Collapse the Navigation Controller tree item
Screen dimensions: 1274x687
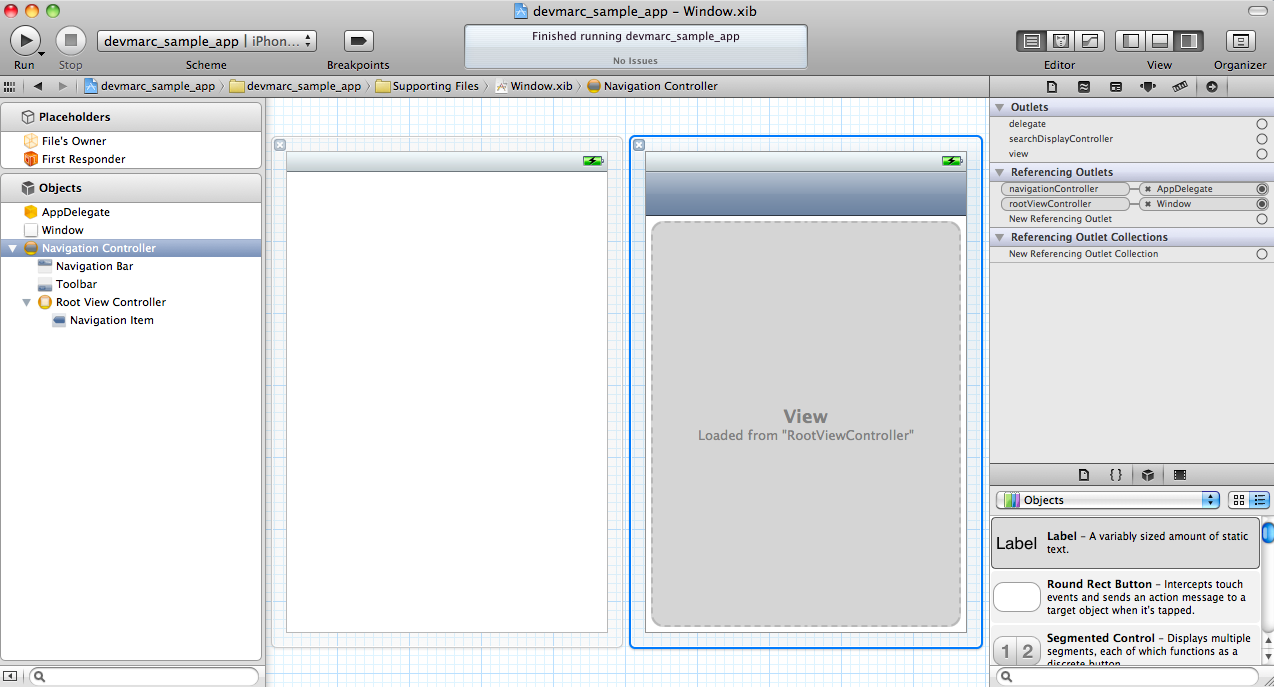(x=12, y=247)
